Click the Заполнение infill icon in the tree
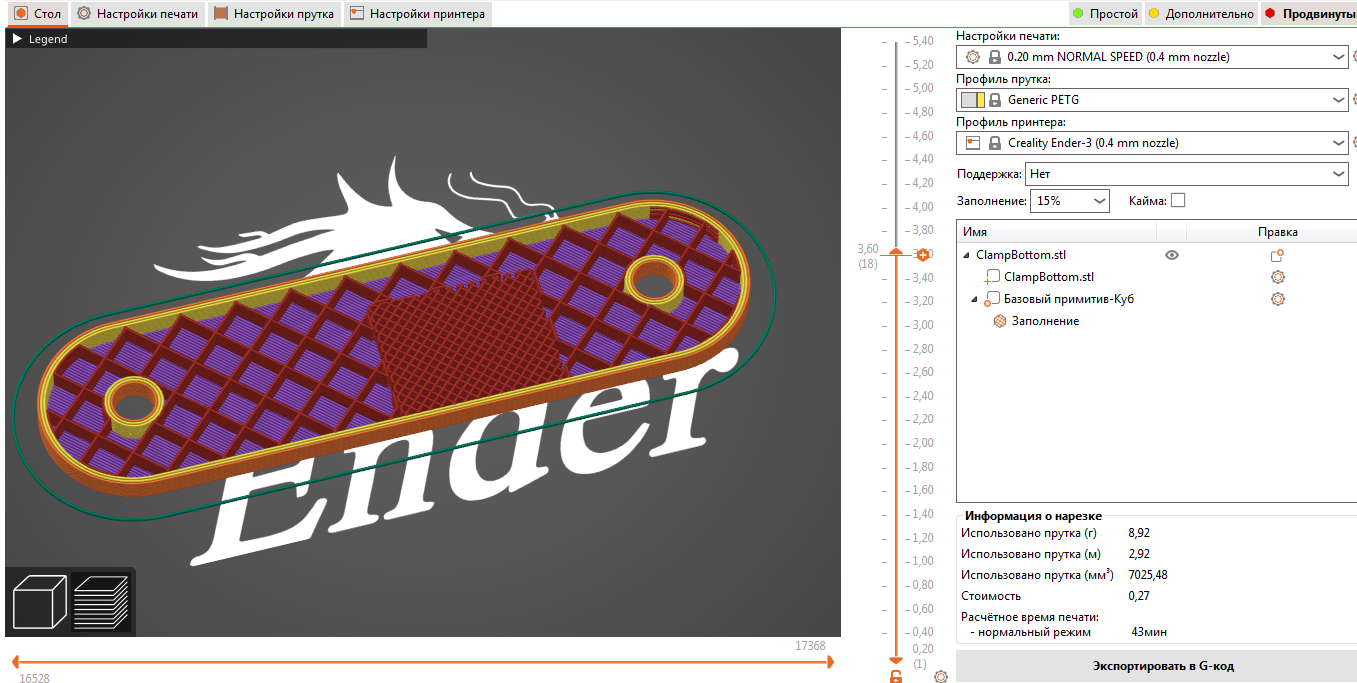Image resolution: width=1357 pixels, height=683 pixels. click(999, 321)
